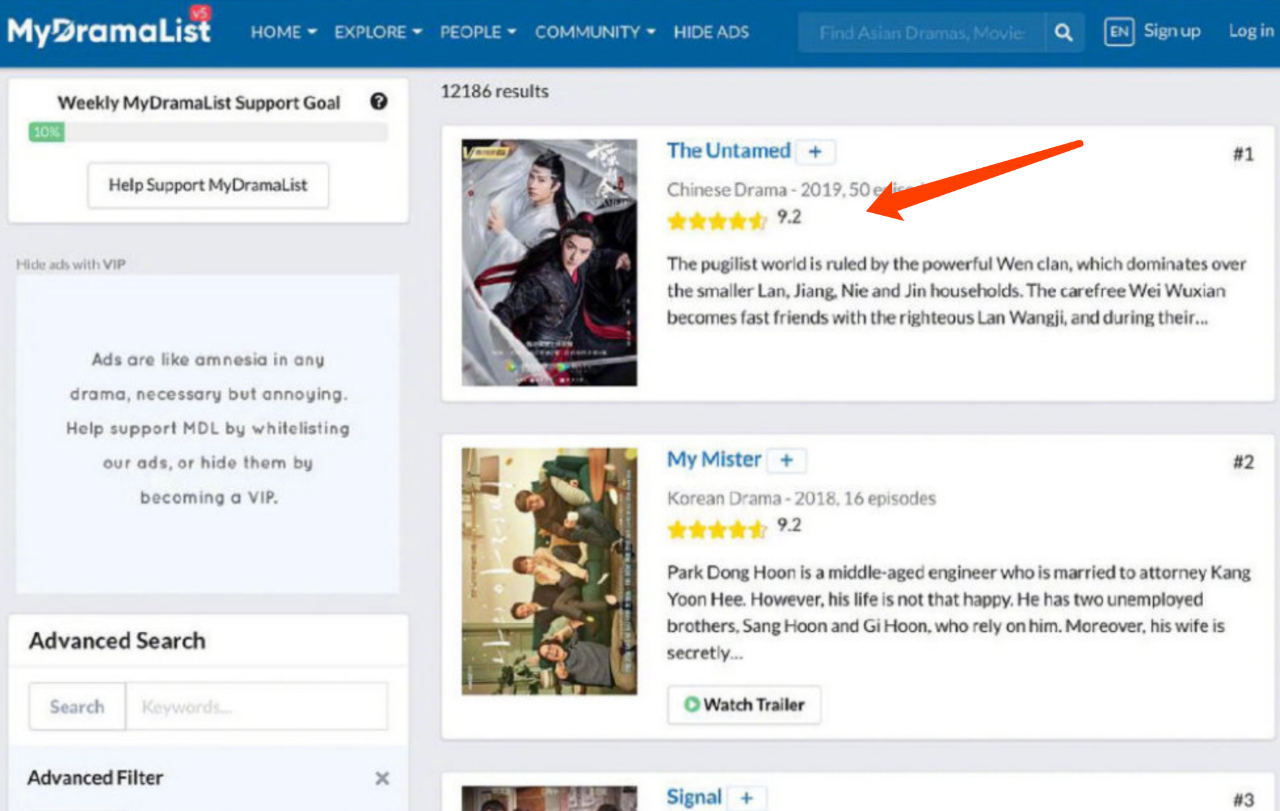Click the MyDramaList logo

pyautogui.click(x=109, y=30)
